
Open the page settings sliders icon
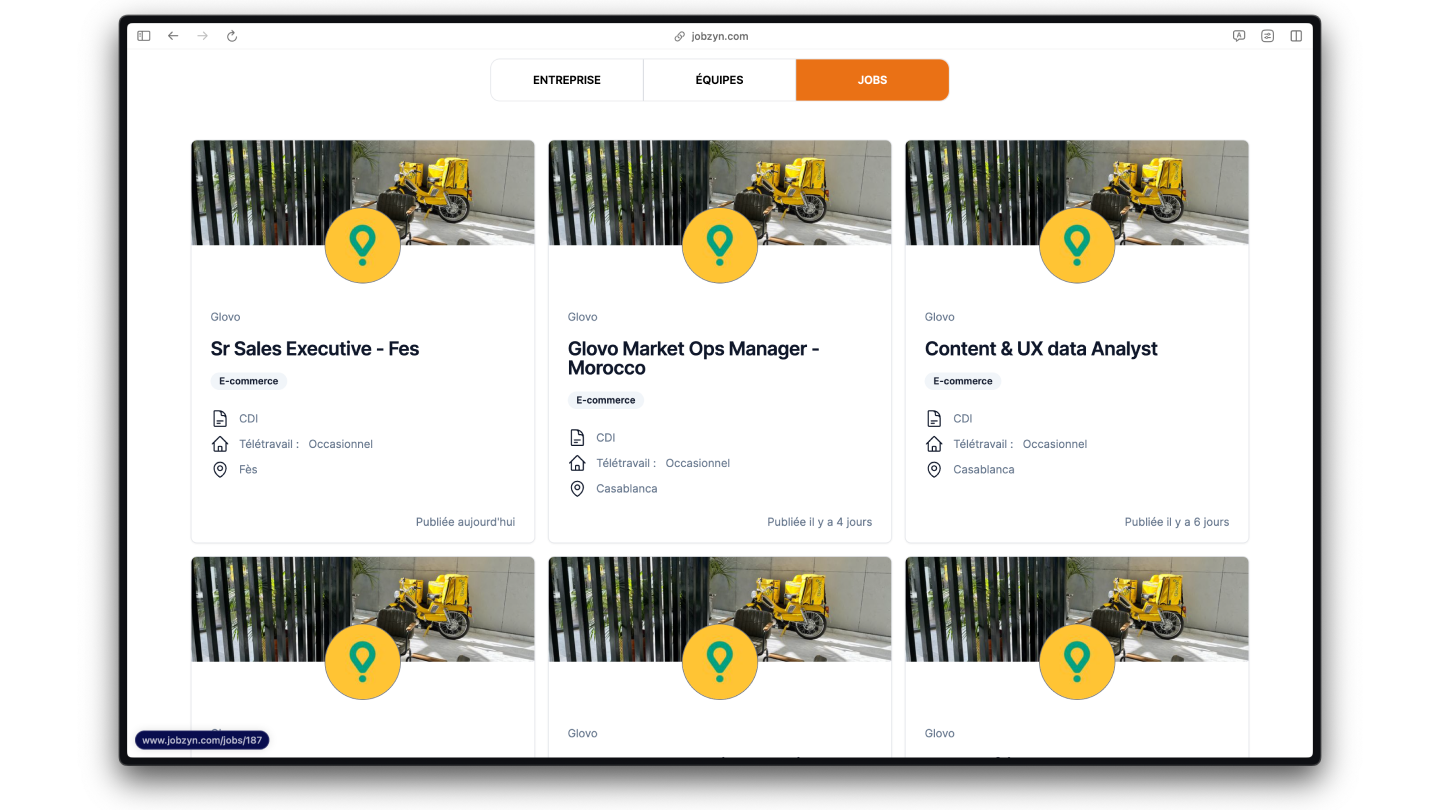(1267, 36)
